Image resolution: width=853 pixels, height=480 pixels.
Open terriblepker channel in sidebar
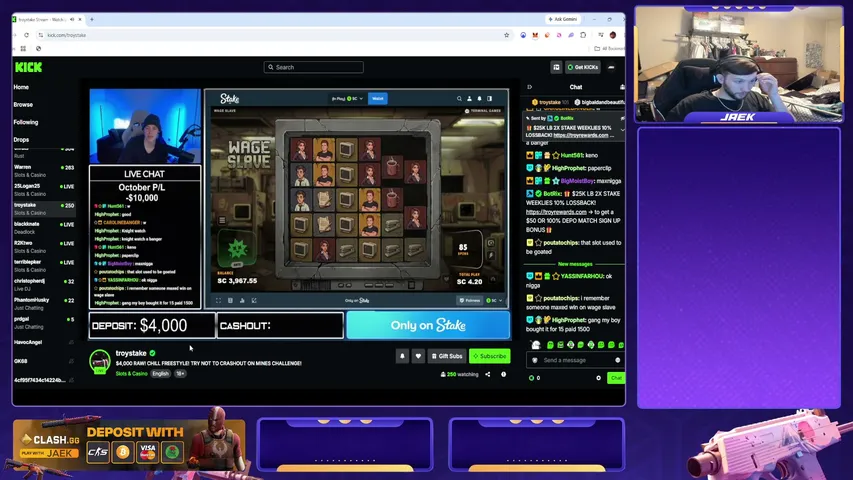[x=44, y=266]
